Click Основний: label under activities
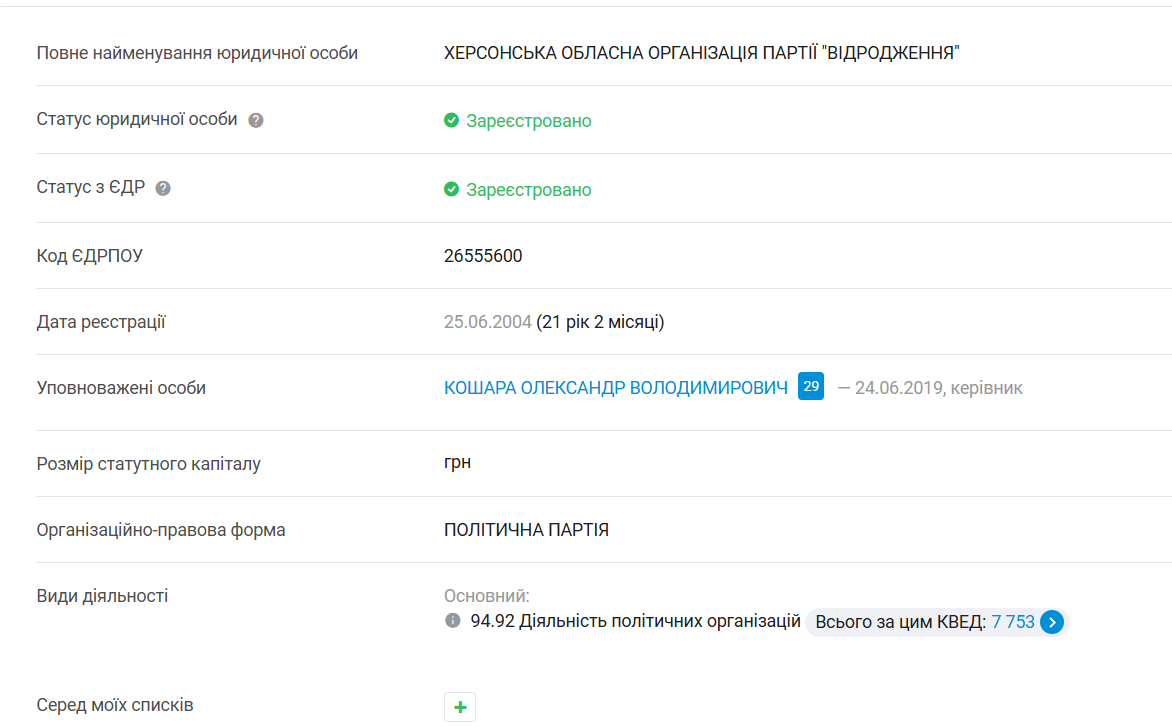This screenshot has height=727, width=1172. coord(487,595)
